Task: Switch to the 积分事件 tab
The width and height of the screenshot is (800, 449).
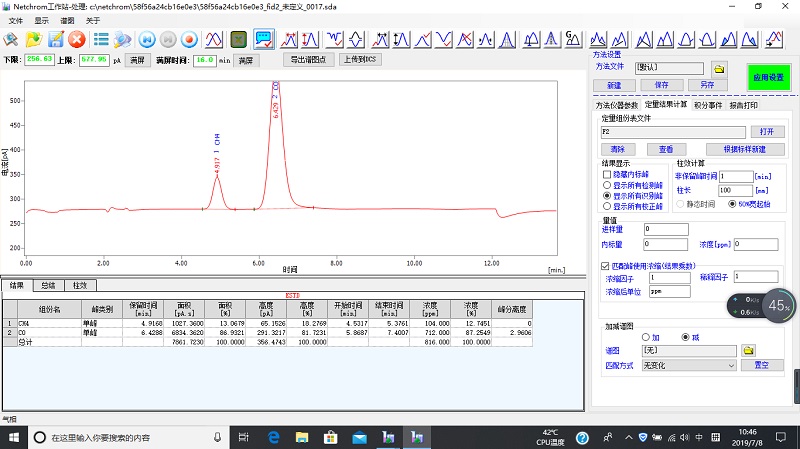Action: (x=708, y=105)
